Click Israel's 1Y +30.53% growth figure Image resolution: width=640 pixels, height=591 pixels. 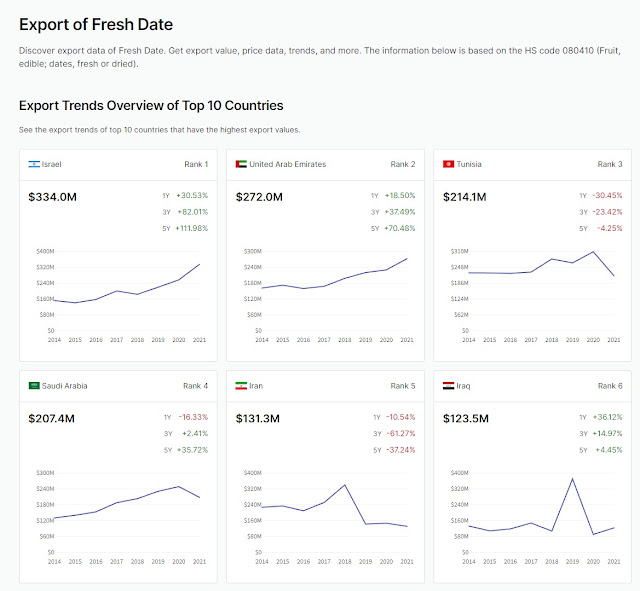point(192,196)
